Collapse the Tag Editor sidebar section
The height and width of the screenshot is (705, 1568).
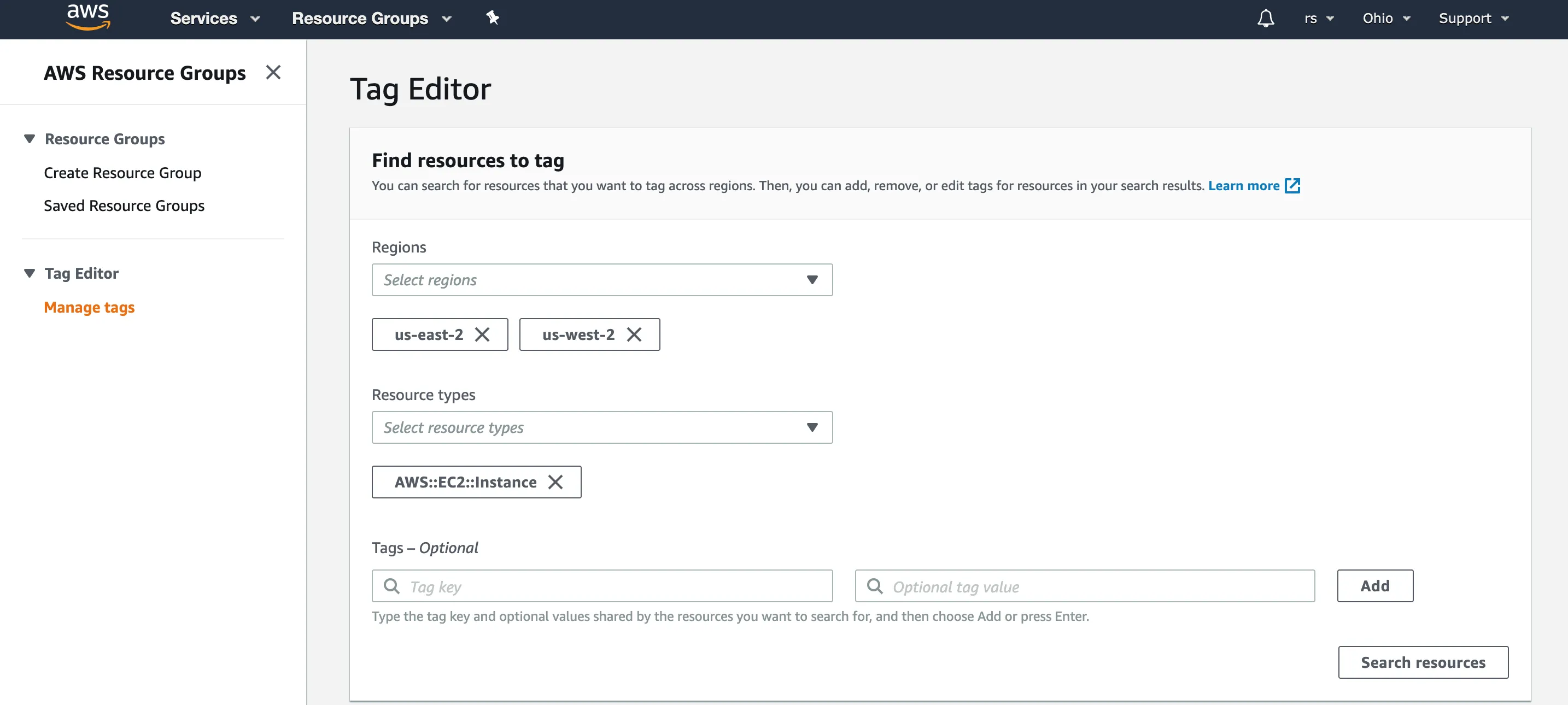coord(29,274)
